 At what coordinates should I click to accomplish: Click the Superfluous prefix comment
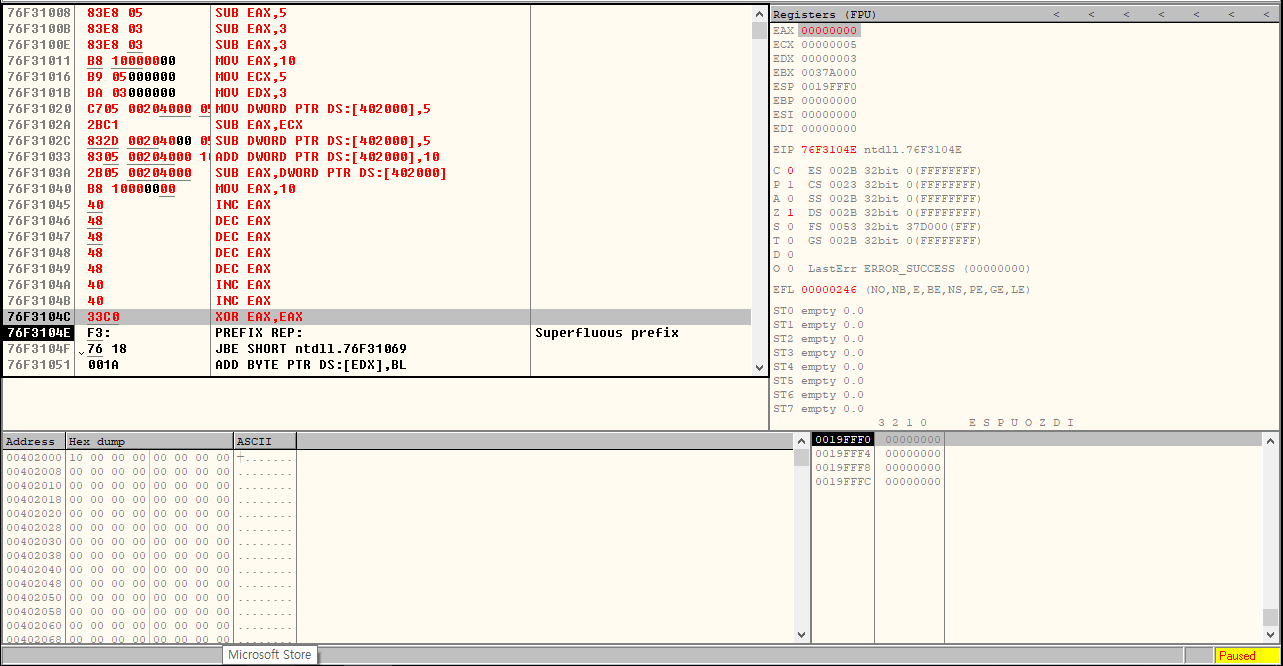coord(607,333)
